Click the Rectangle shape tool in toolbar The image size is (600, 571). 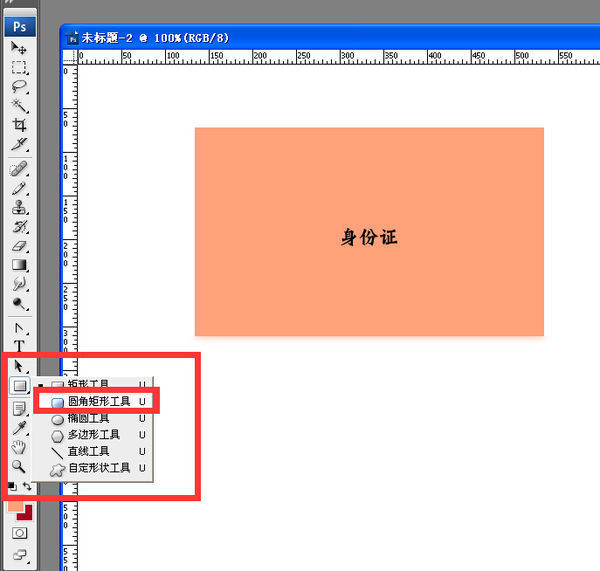coord(20,385)
